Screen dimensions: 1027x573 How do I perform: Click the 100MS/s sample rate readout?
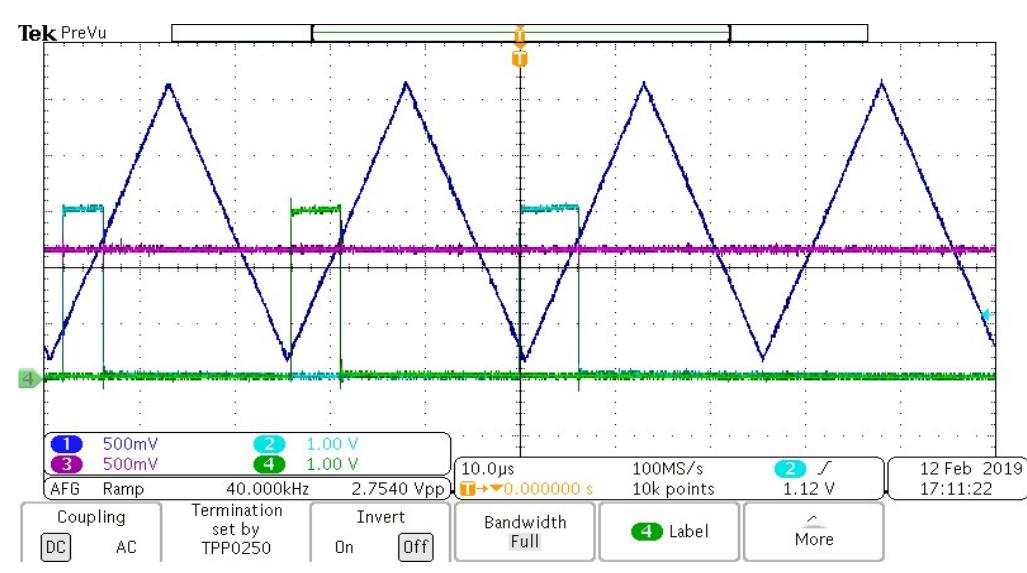(668, 469)
